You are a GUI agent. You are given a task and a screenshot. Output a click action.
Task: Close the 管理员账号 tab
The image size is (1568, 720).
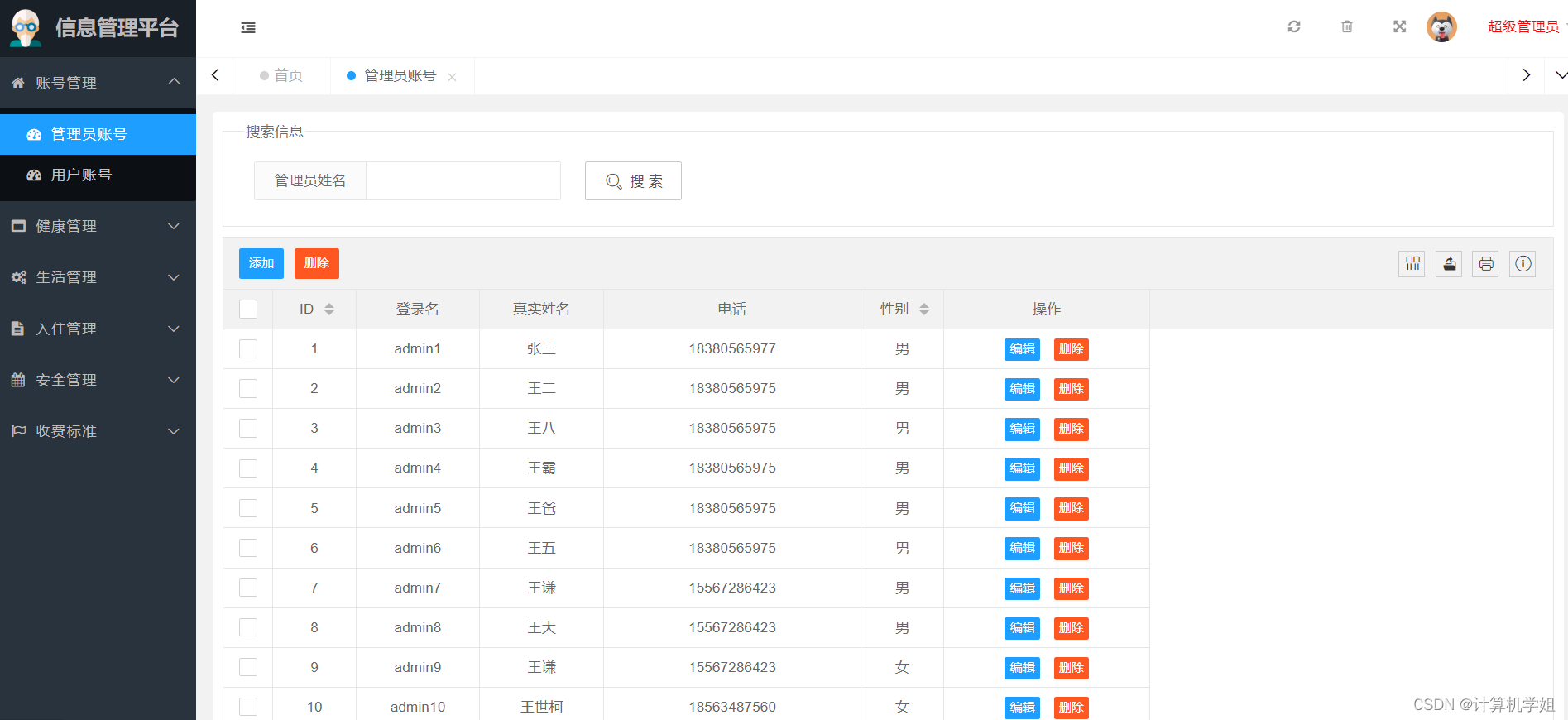(x=452, y=77)
